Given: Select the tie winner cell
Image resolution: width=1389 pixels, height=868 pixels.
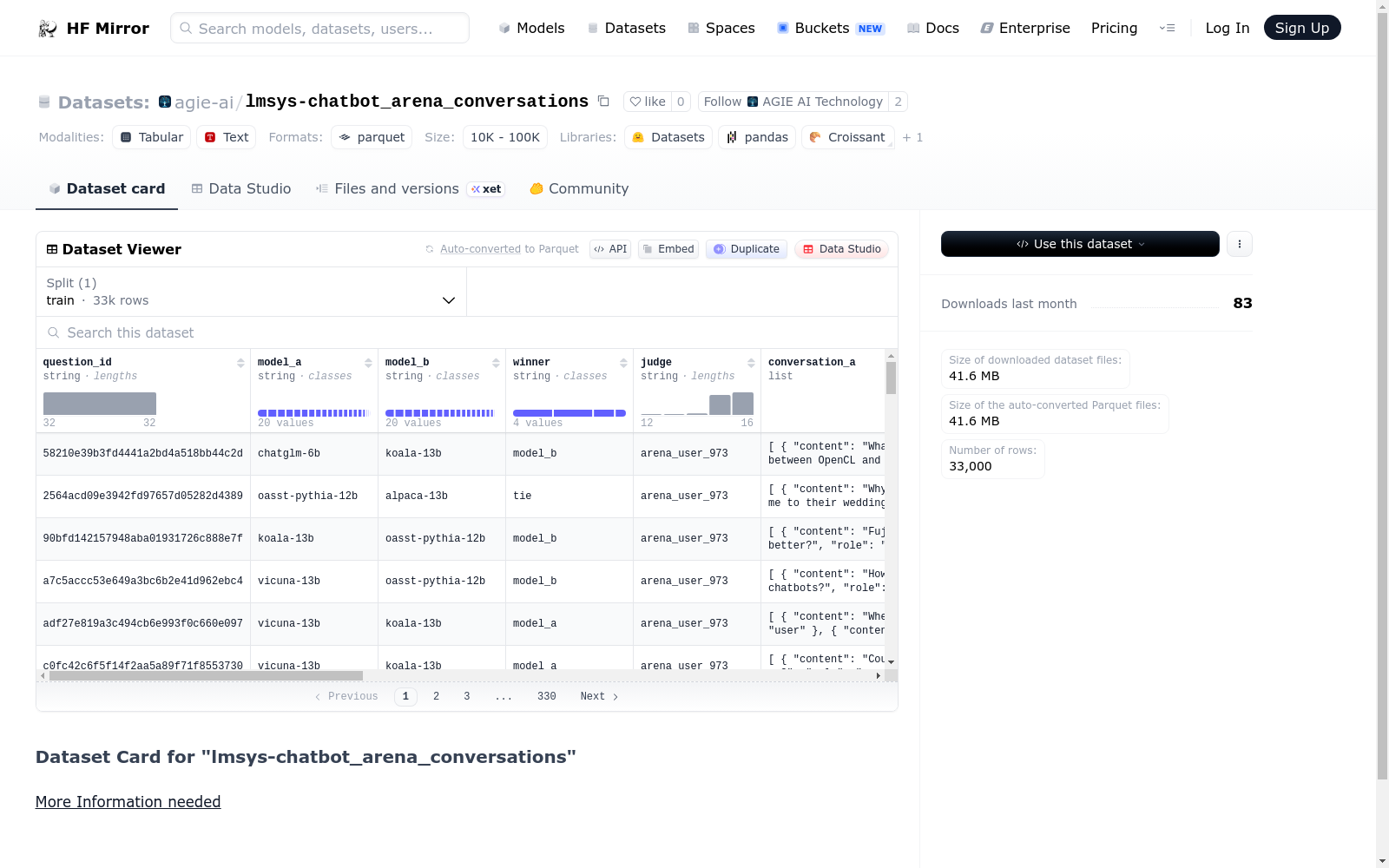Looking at the screenshot, I should point(569,496).
